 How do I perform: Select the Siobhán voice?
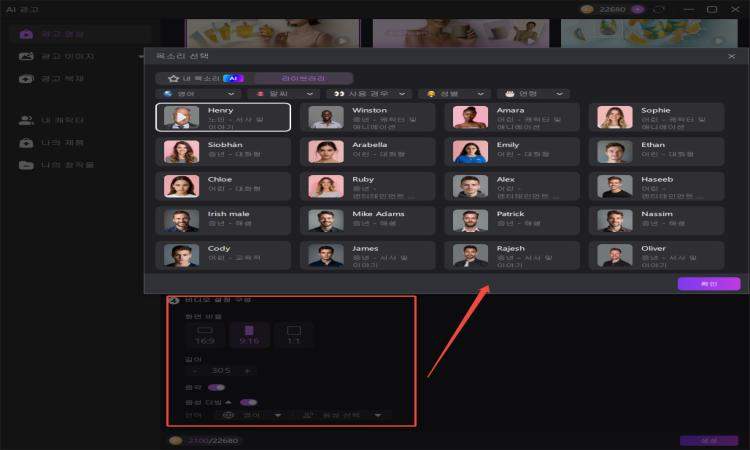tap(223, 152)
